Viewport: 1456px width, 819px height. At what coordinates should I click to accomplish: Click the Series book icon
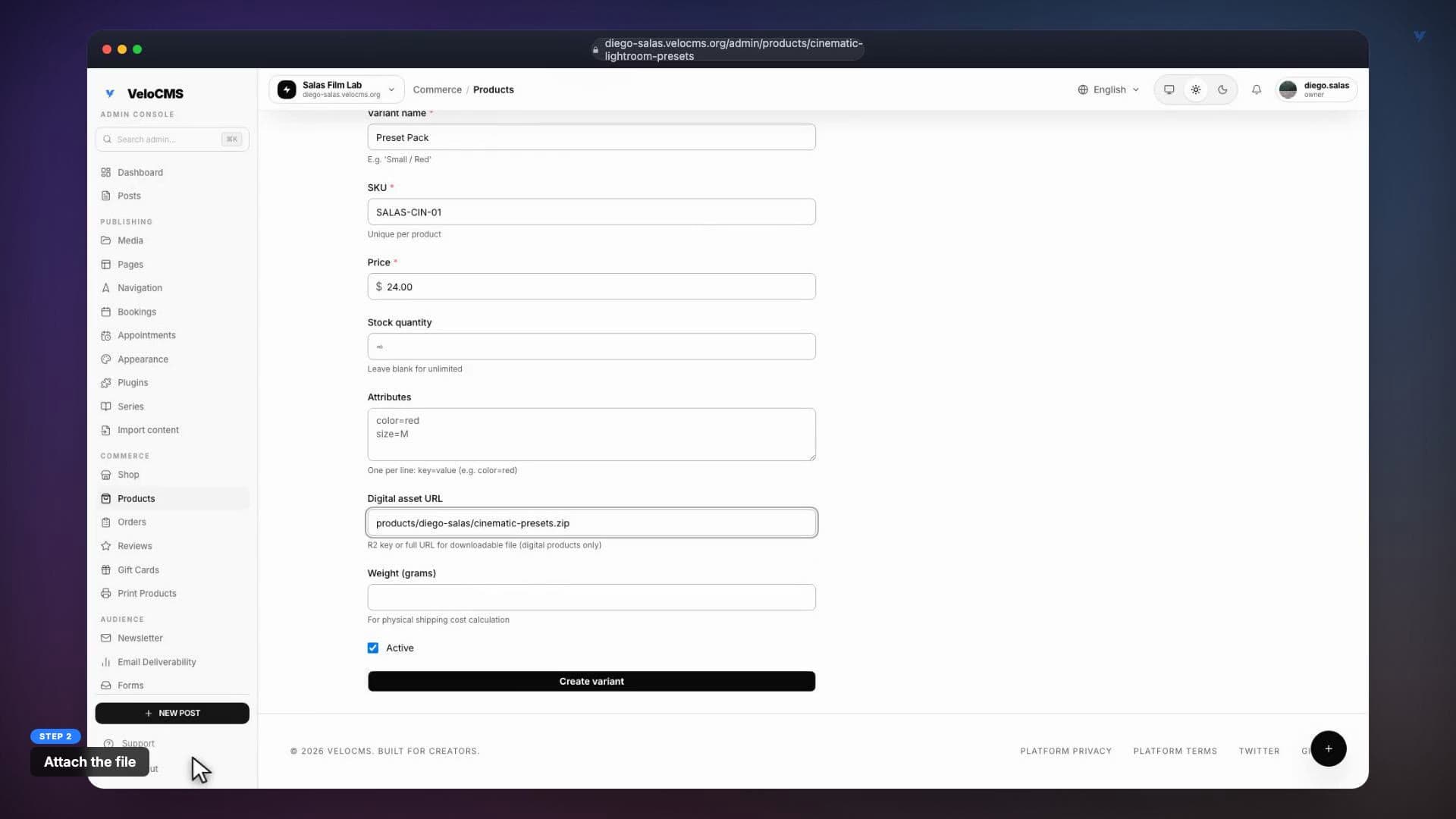[106, 406]
